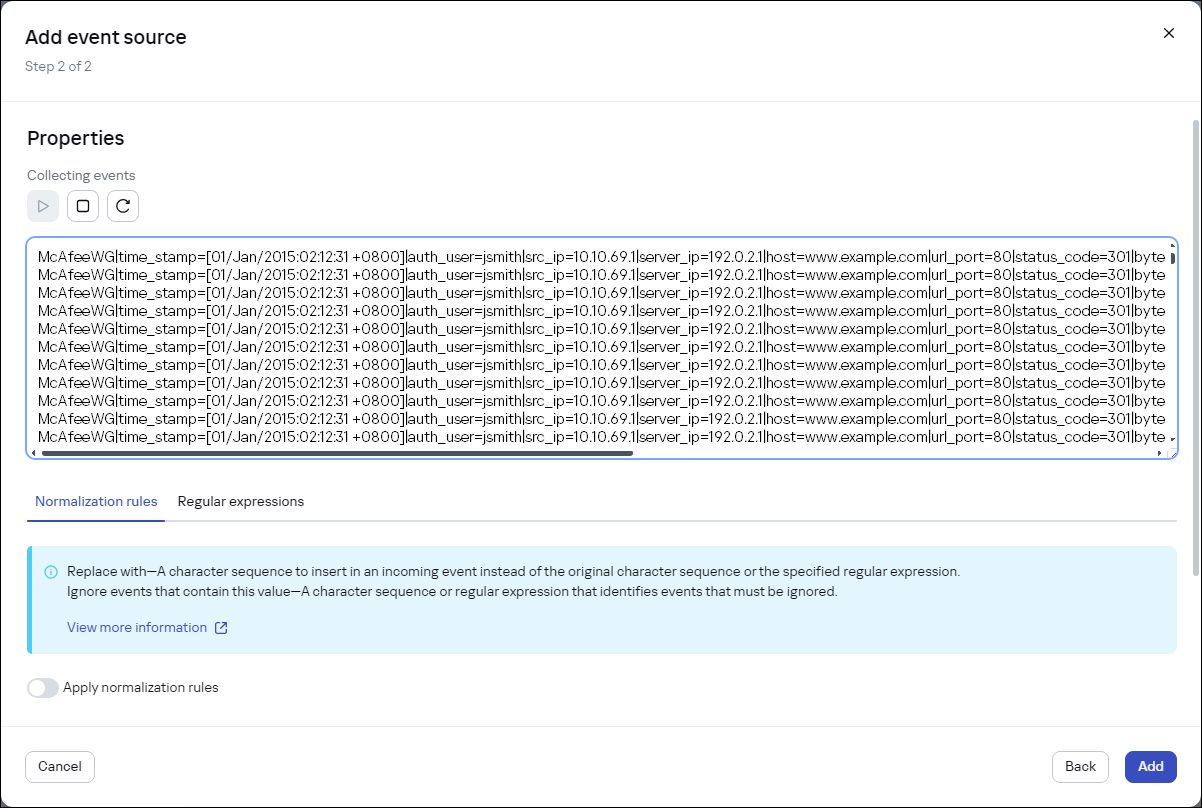Close the Add event source dialog

point(1168,33)
